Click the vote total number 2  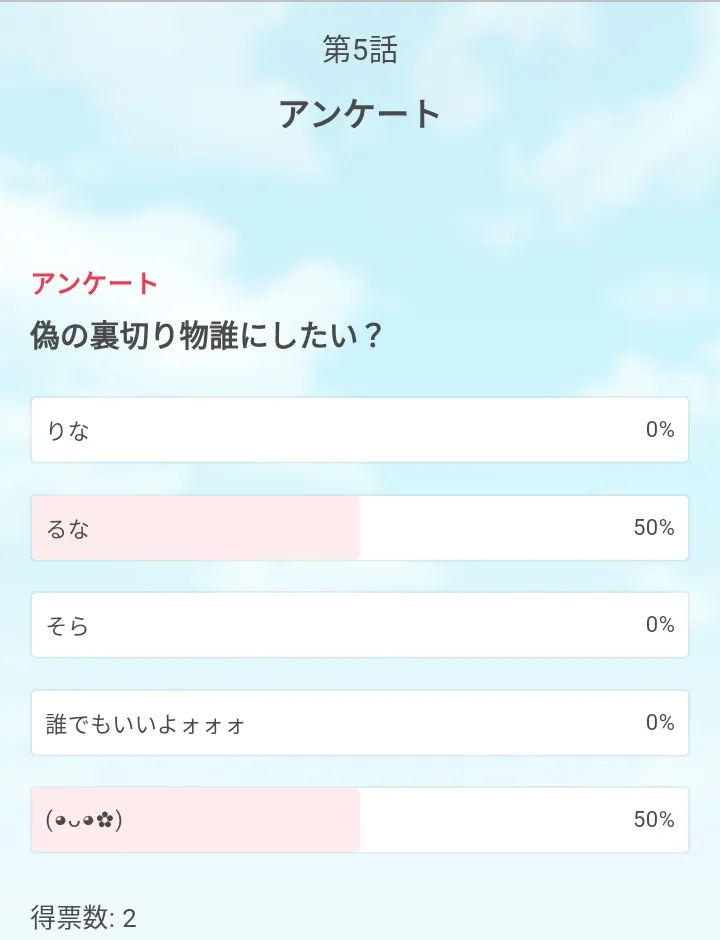(x=129, y=918)
